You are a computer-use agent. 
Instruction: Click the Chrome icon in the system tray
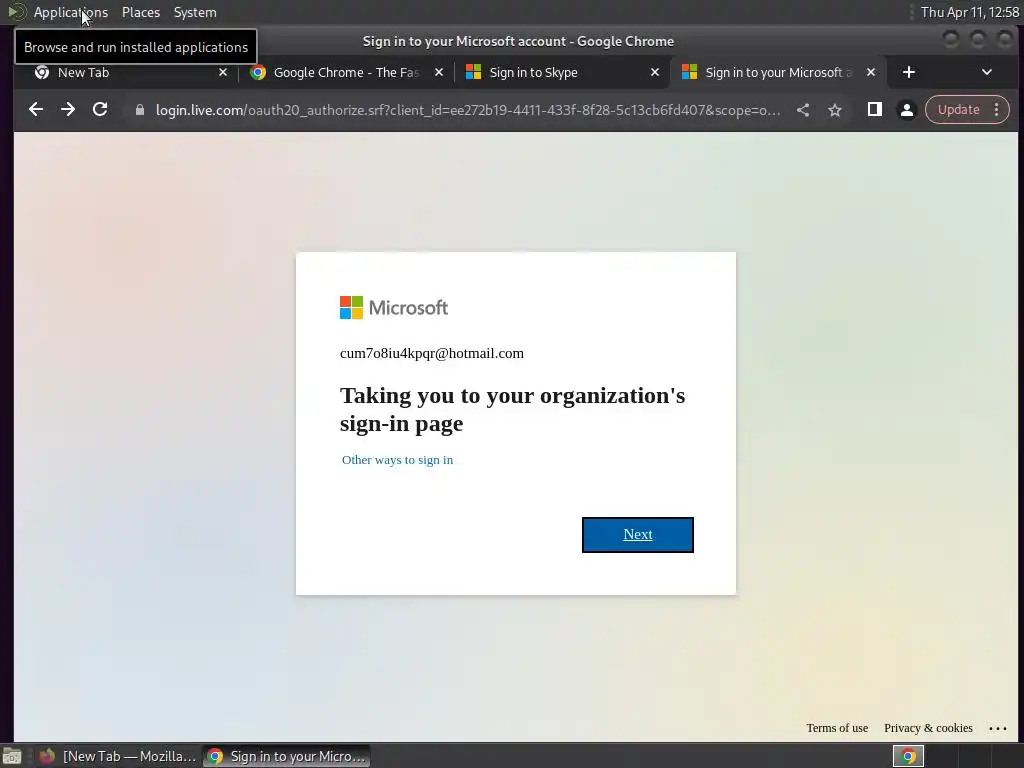coord(908,756)
